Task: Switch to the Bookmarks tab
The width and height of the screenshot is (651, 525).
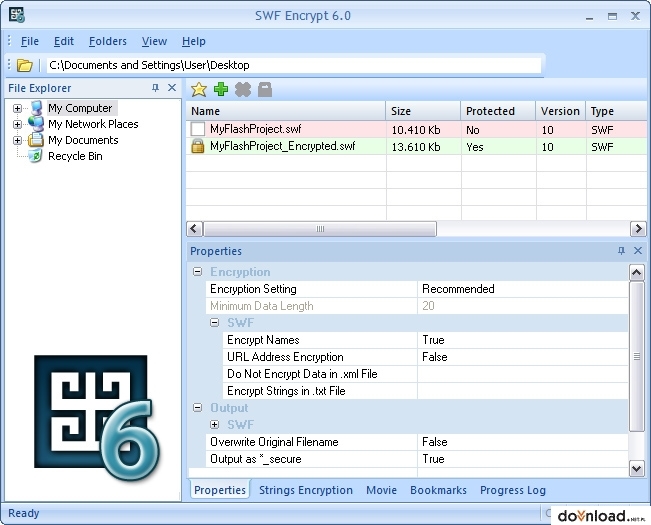Action: (x=438, y=490)
